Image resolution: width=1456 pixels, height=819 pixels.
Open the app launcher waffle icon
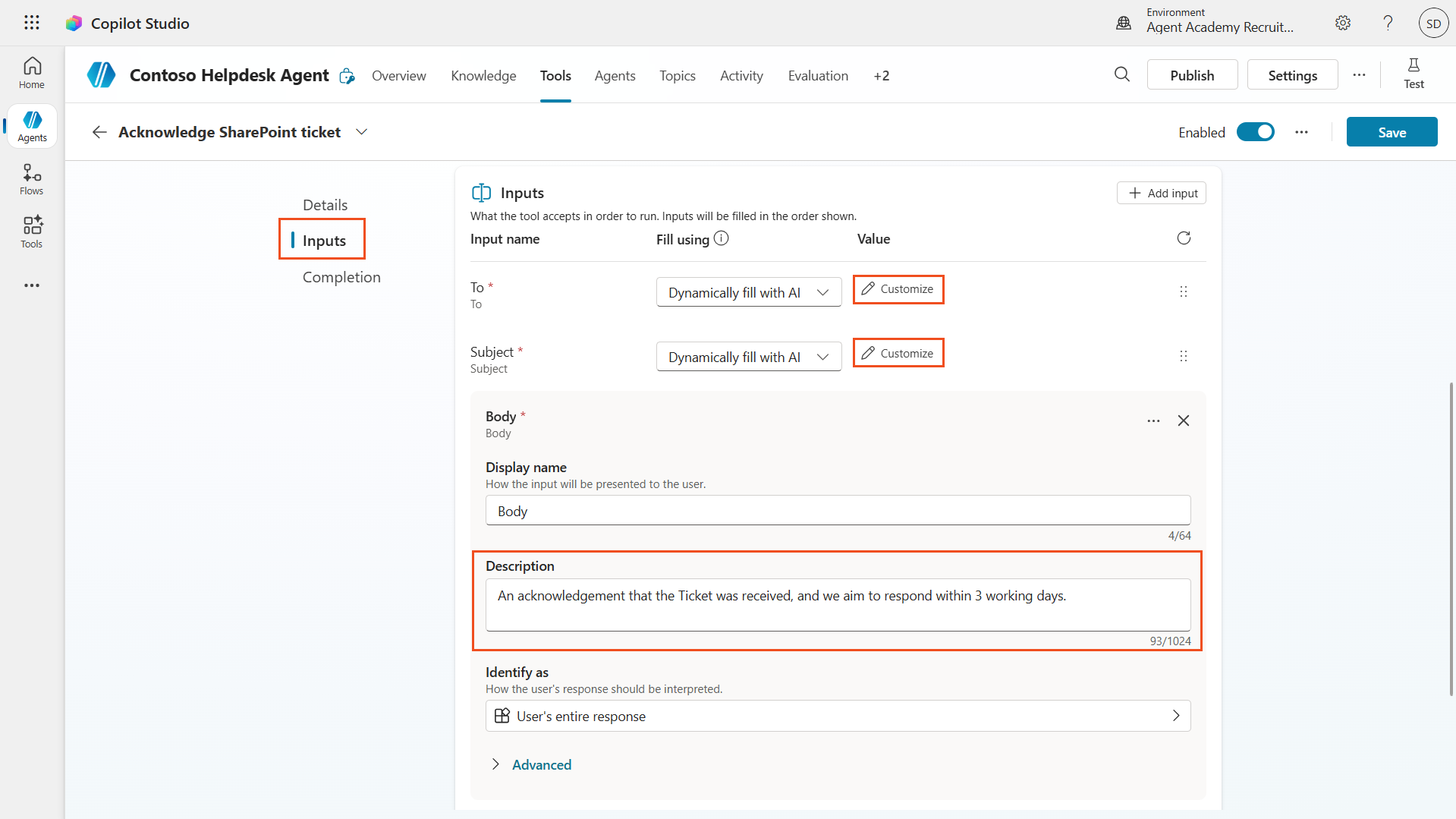pos(31,23)
